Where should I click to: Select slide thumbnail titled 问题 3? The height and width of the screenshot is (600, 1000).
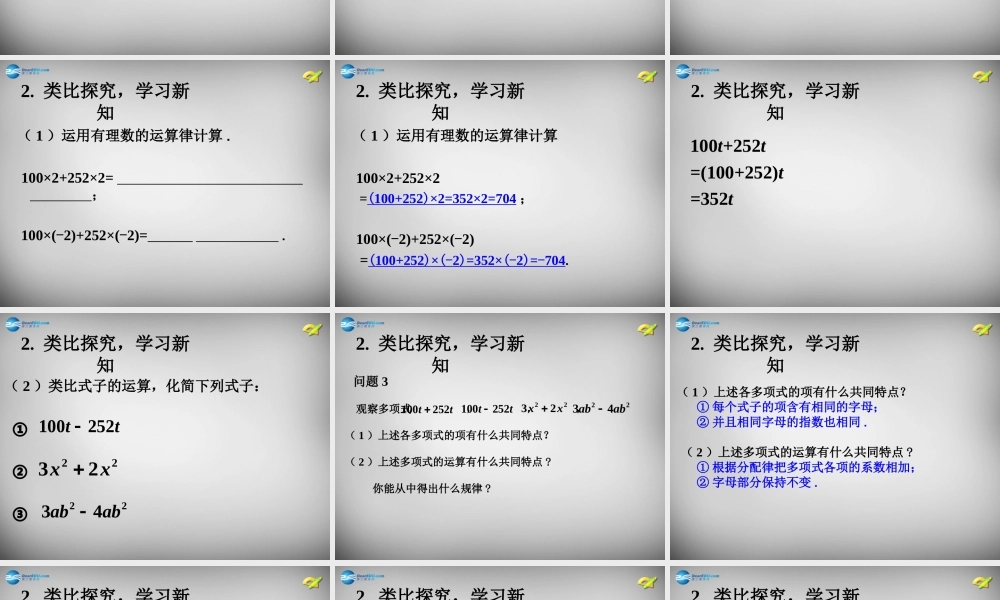click(500, 436)
